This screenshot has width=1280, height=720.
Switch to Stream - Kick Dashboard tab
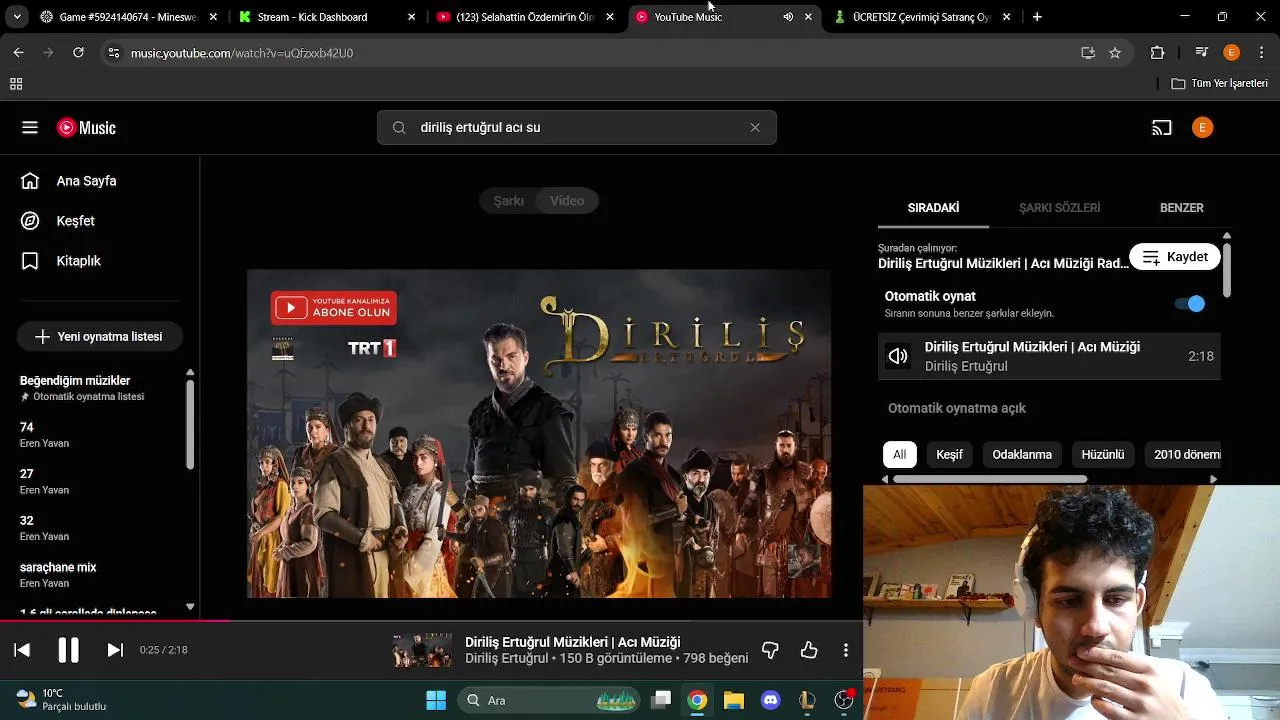[326, 17]
